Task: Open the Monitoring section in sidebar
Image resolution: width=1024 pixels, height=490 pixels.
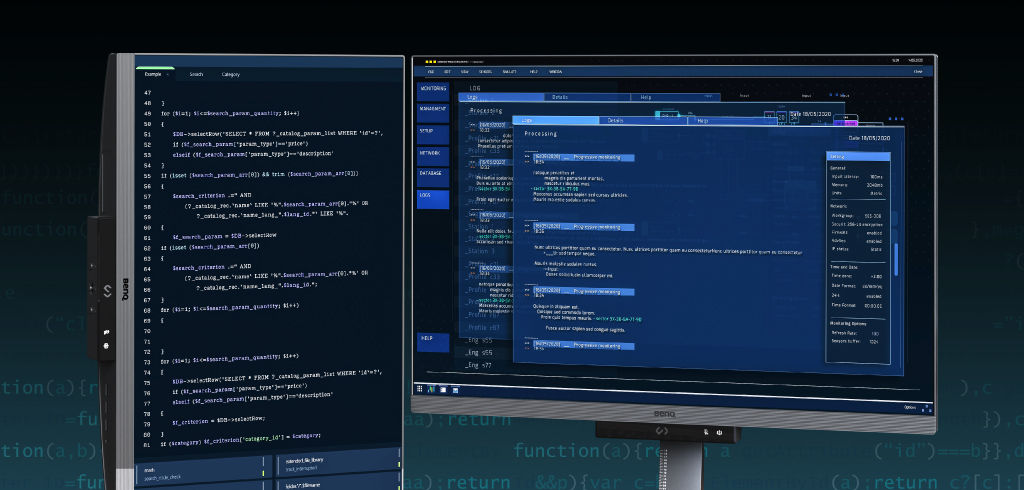Action: (433, 89)
